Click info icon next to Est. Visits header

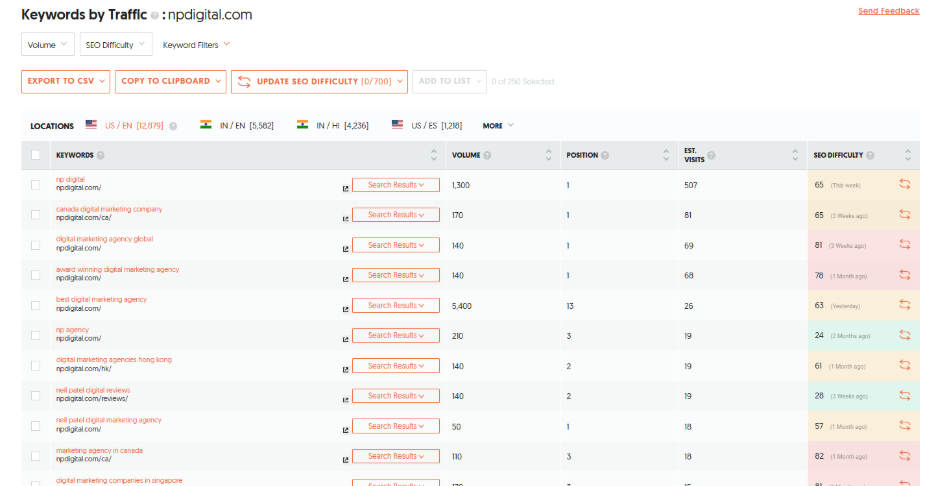[711, 155]
